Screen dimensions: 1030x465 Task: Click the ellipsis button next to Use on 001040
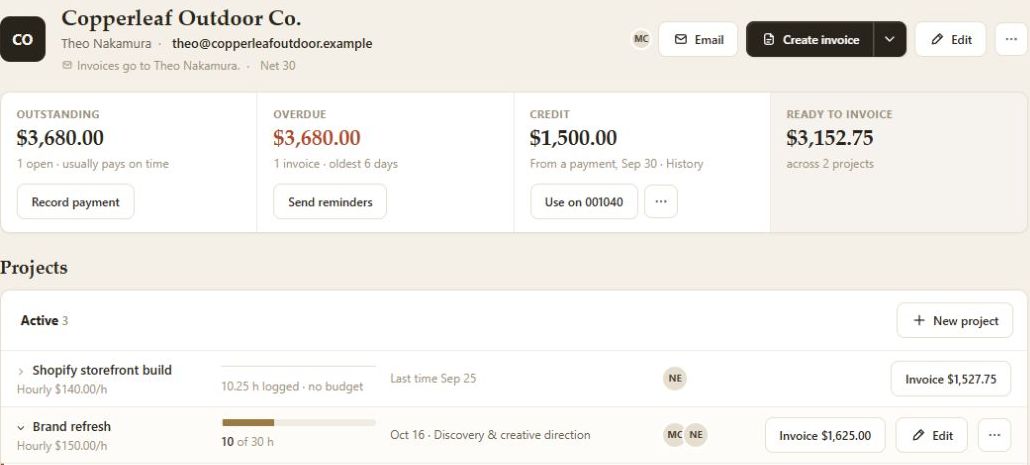(661, 202)
